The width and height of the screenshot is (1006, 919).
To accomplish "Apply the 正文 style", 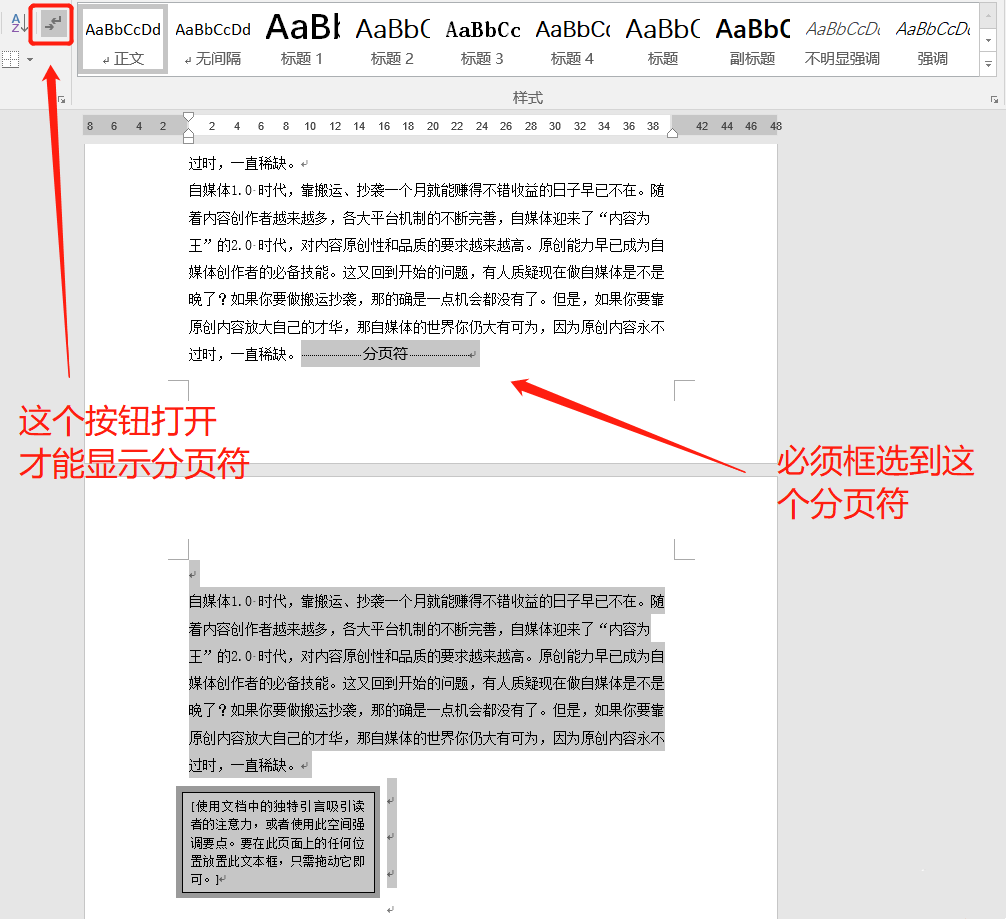I will (122, 38).
